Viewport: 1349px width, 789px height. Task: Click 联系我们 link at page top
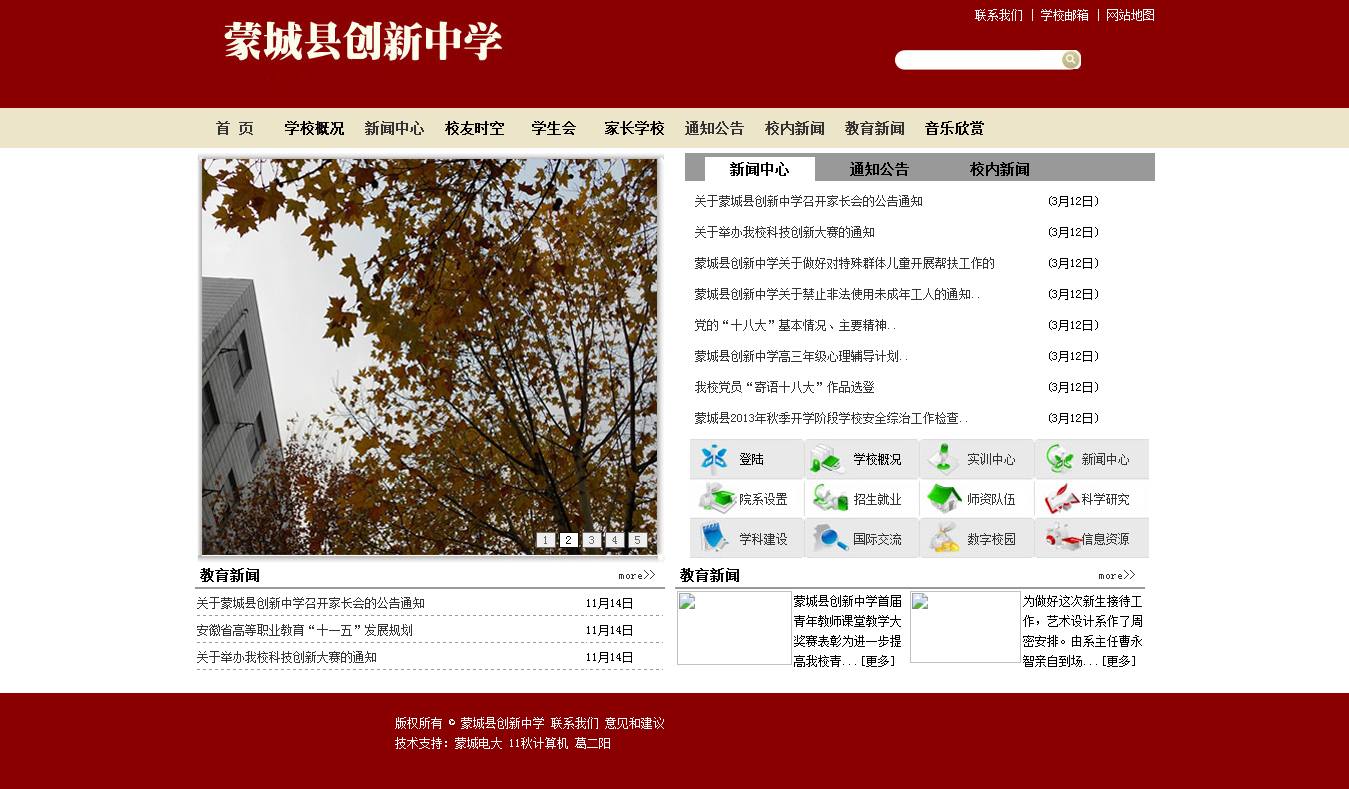coord(999,15)
